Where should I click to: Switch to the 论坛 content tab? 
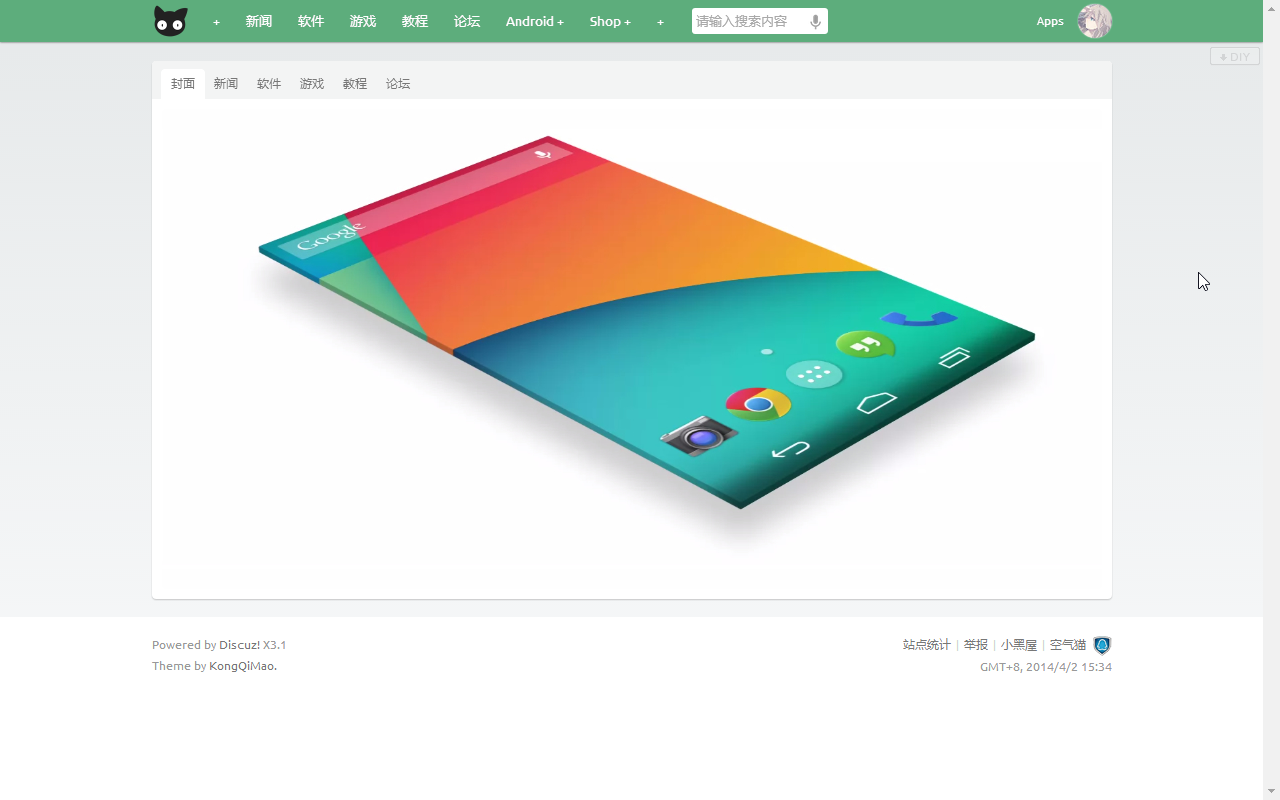pos(398,84)
